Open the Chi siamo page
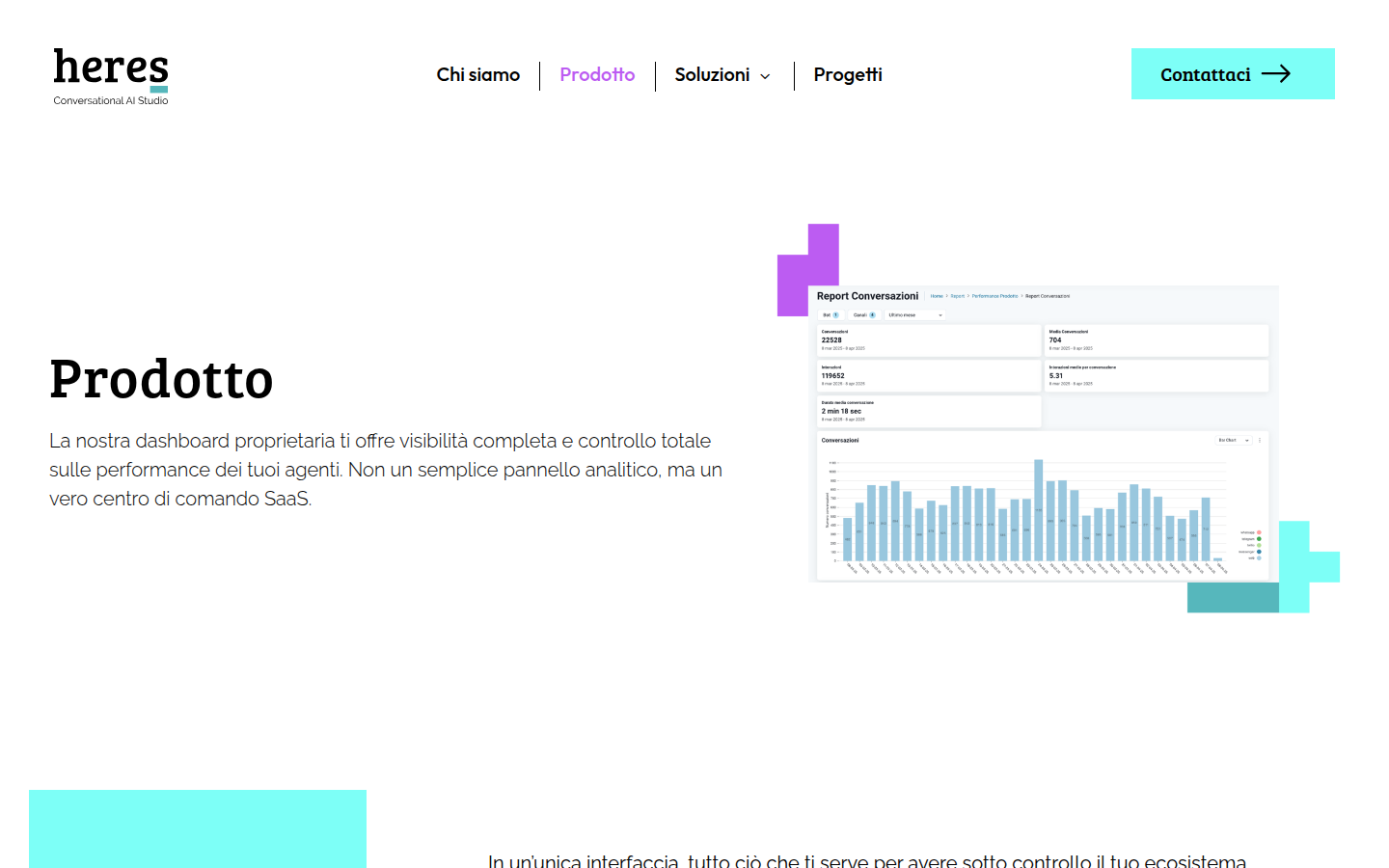This screenshot has width=1389, height=868. click(x=477, y=75)
